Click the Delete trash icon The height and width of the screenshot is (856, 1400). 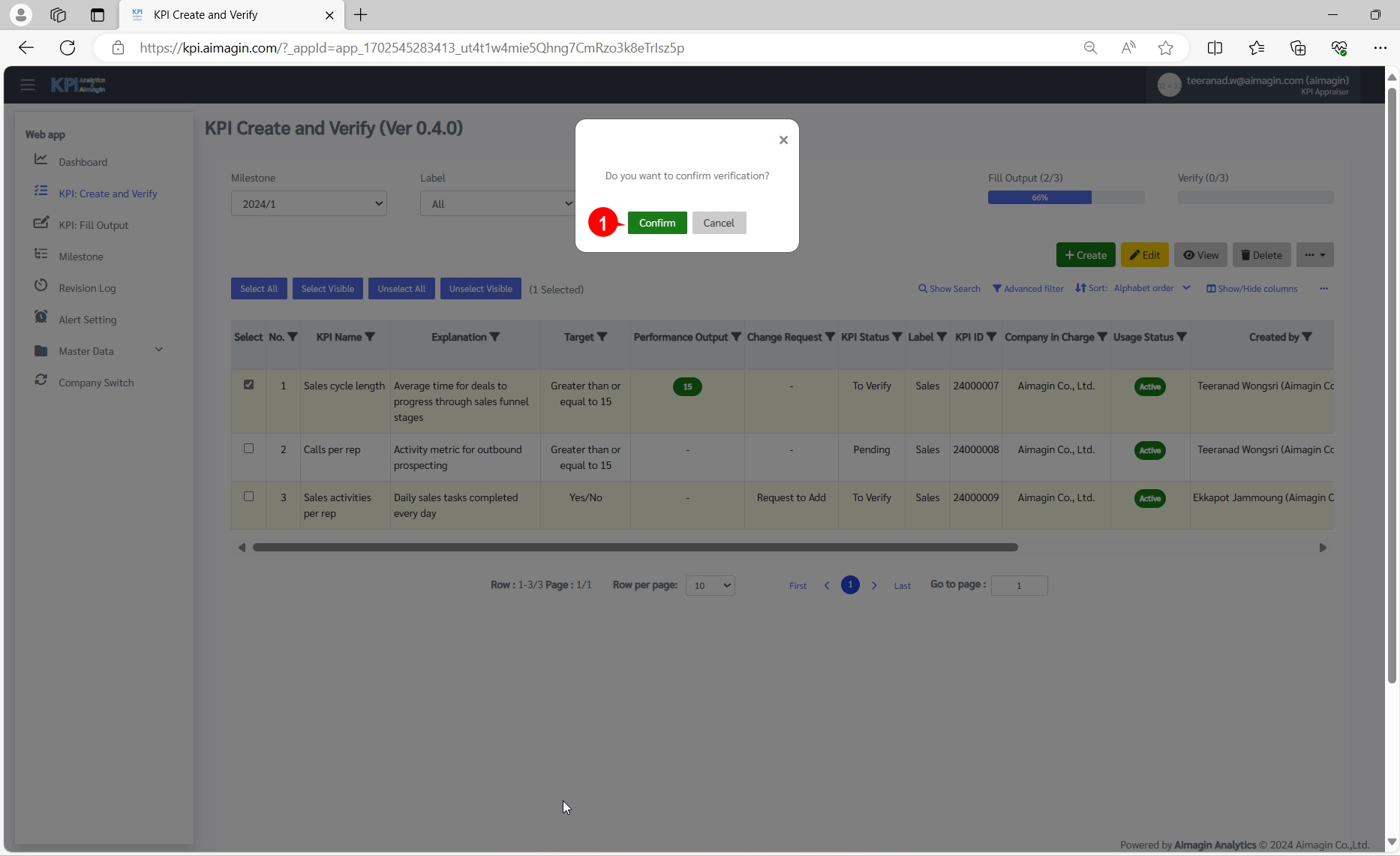(1245, 254)
